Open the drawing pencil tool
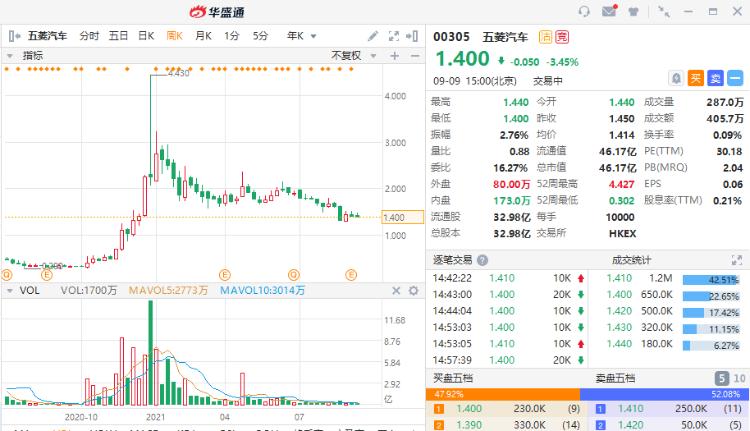Viewport: 750px width, 431px height. point(373,36)
